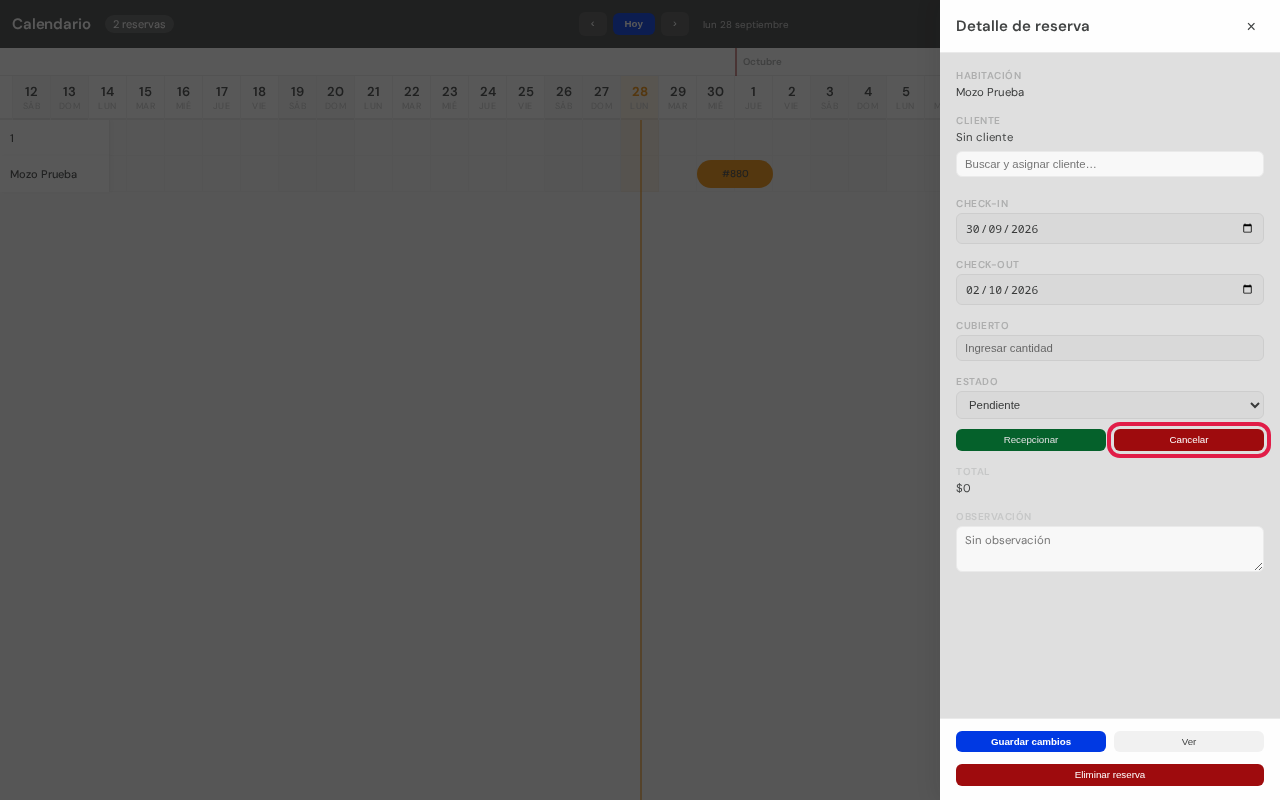
Task: Save with Guardar cambios button
Action: tap(1031, 741)
